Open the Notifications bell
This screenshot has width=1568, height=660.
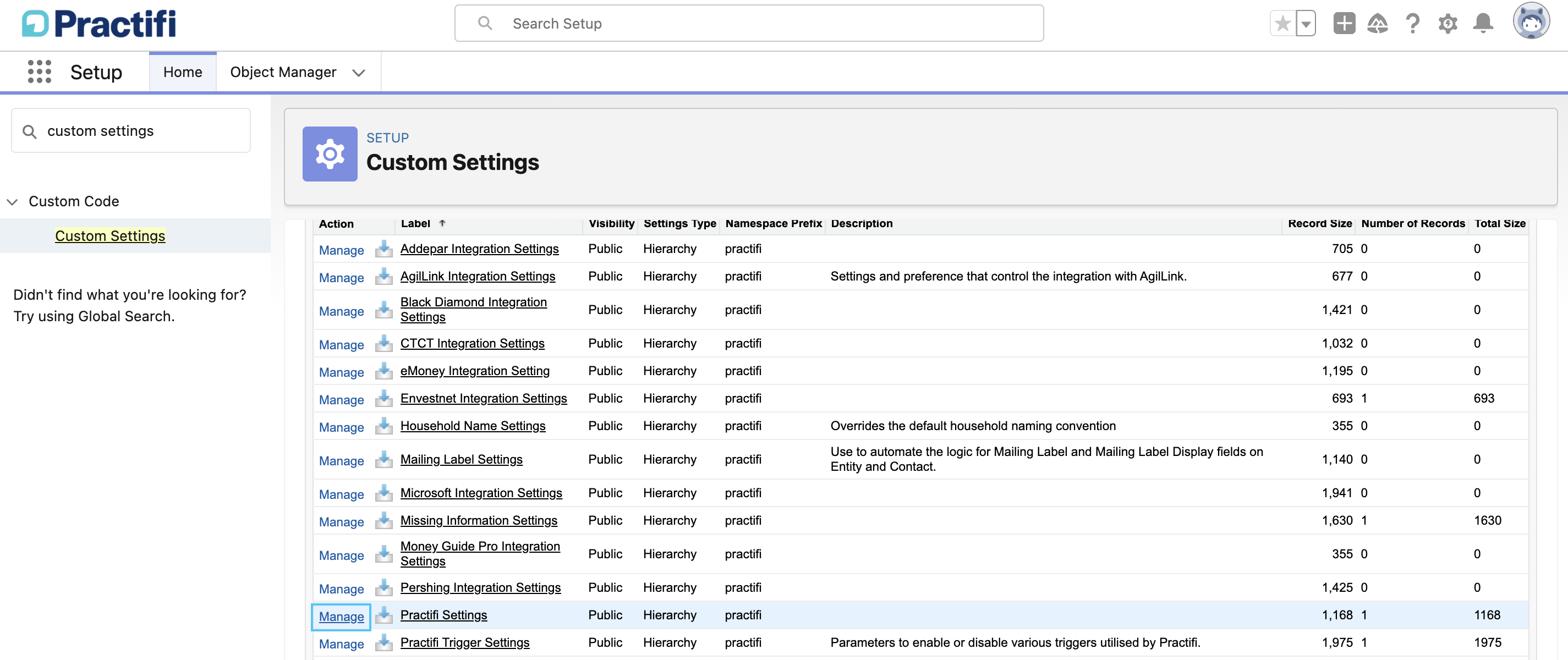(1483, 24)
